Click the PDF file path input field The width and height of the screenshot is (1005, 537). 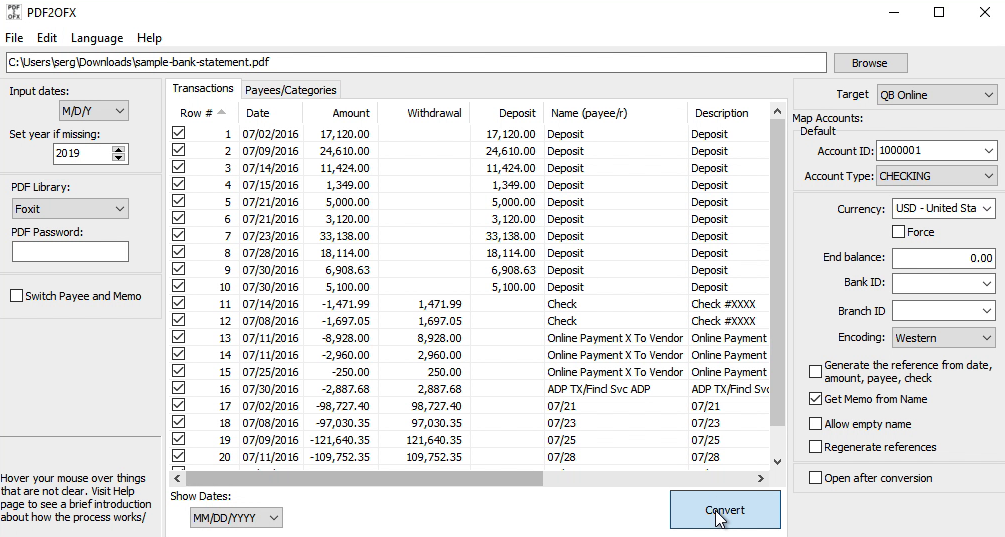tap(417, 62)
